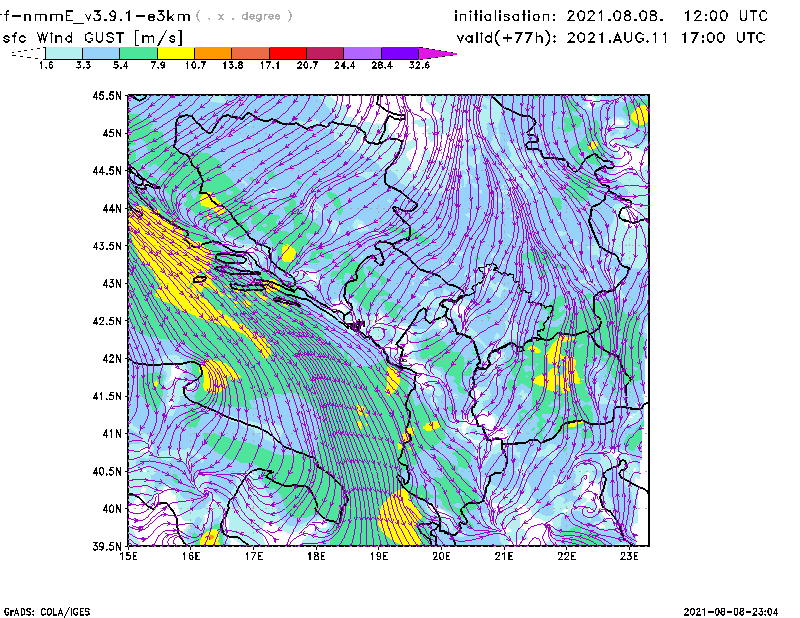
Task: Click the 43N latitude label
Action: pyautogui.click(x=112, y=283)
